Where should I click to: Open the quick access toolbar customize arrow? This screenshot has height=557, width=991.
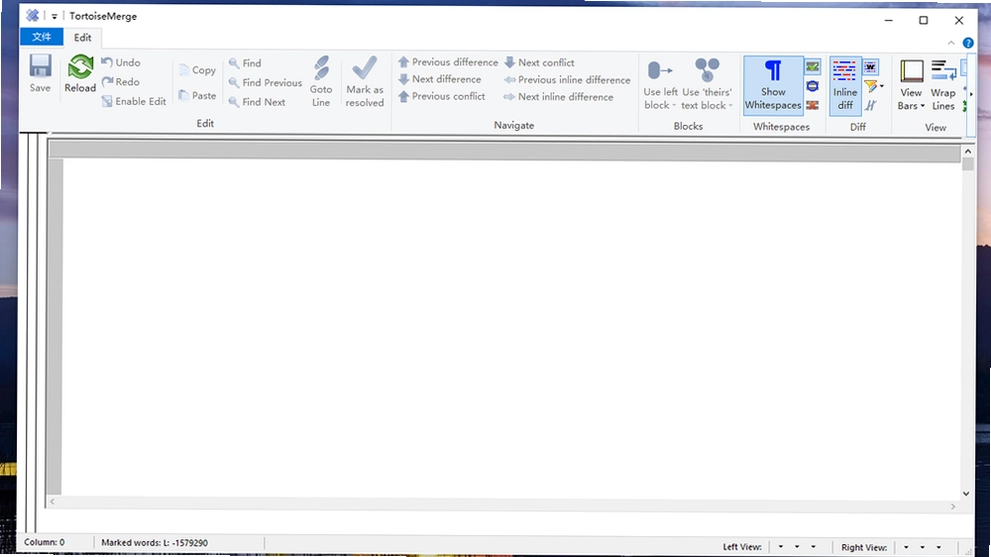[x=54, y=16]
